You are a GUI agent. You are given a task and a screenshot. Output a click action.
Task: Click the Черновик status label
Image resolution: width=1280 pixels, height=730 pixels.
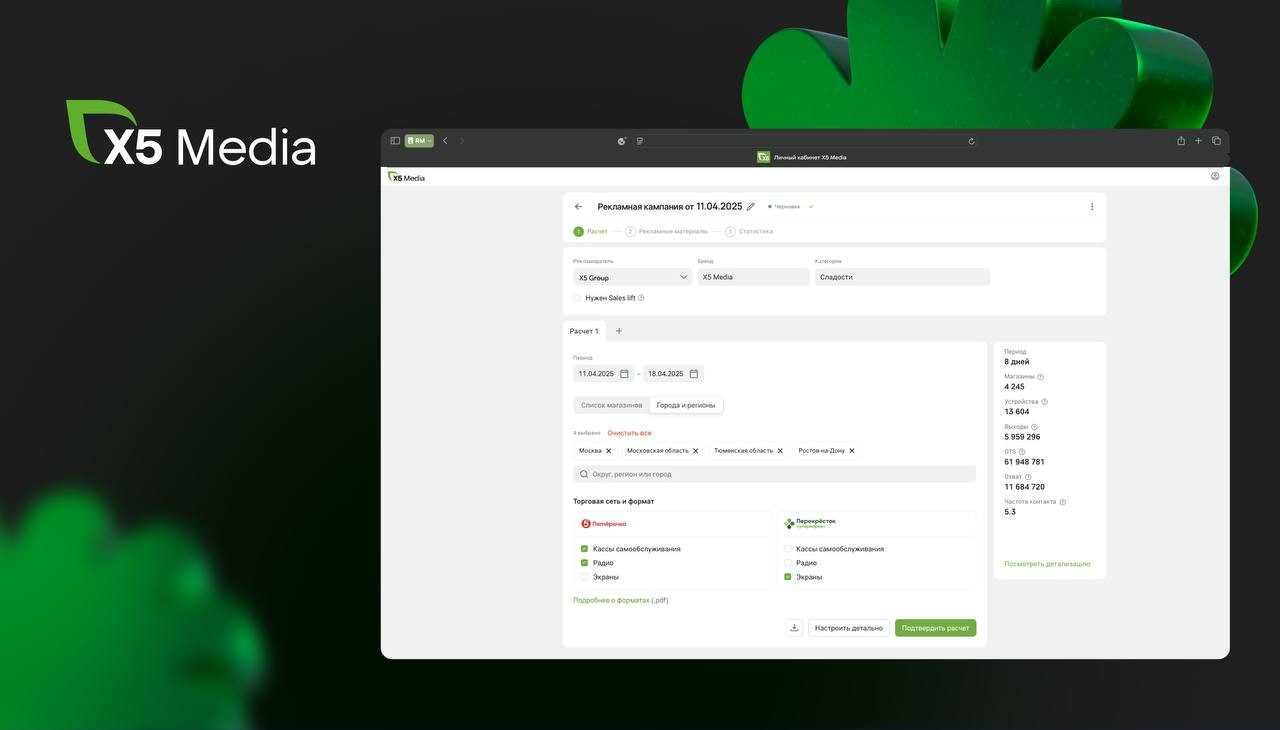pyautogui.click(x=787, y=207)
